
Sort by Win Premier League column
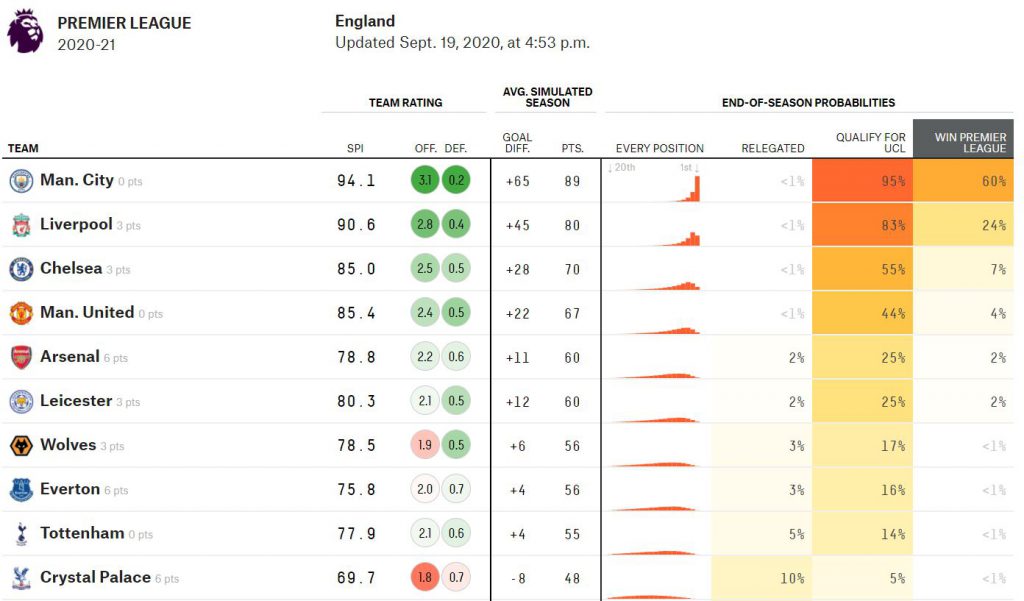pos(963,138)
